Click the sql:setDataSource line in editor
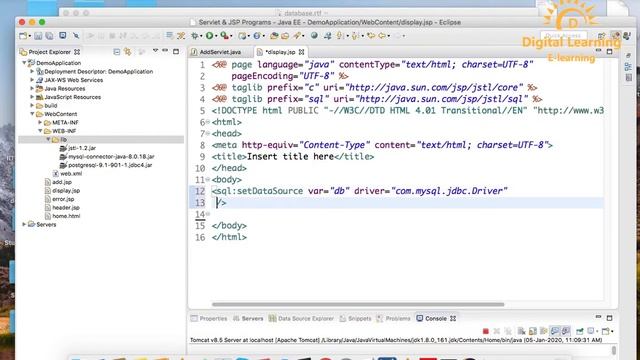The width and height of the screenshot is (640, 360). 359,191
